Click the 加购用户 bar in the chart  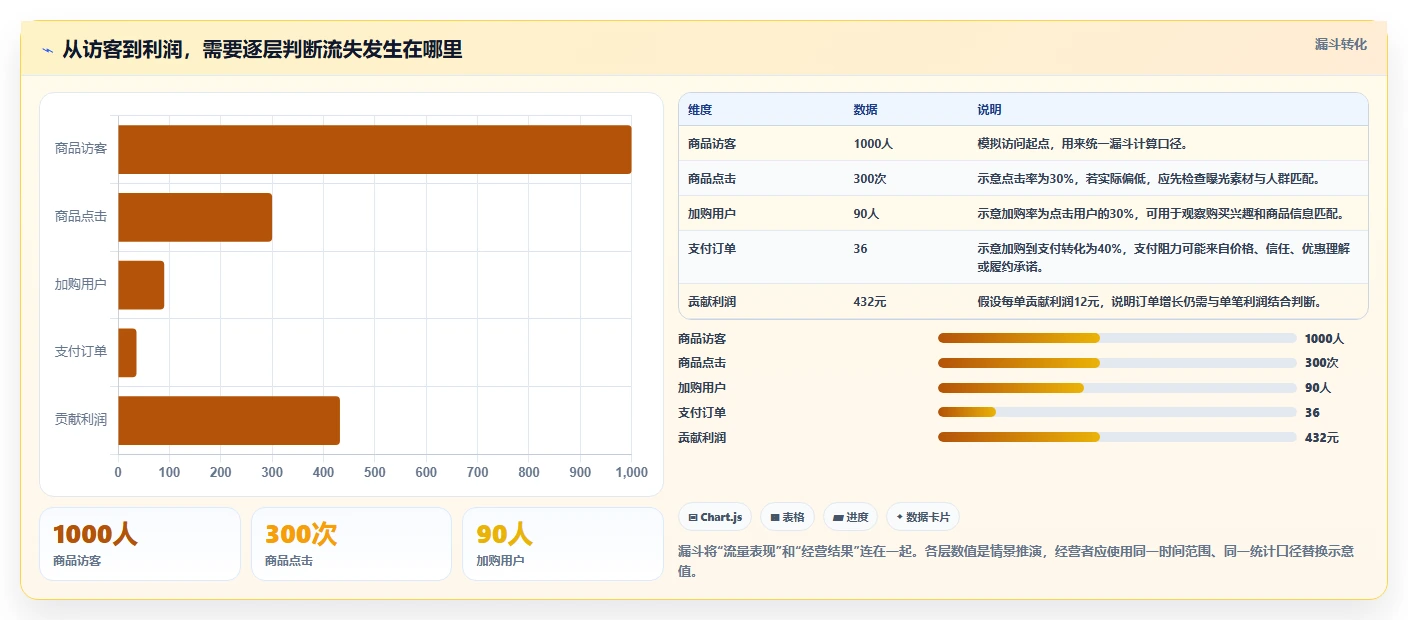click(141, 285)
